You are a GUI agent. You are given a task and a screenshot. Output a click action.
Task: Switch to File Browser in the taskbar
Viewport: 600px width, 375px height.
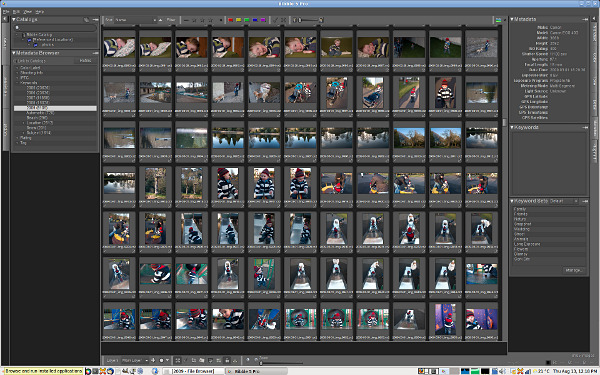[193, 371]
